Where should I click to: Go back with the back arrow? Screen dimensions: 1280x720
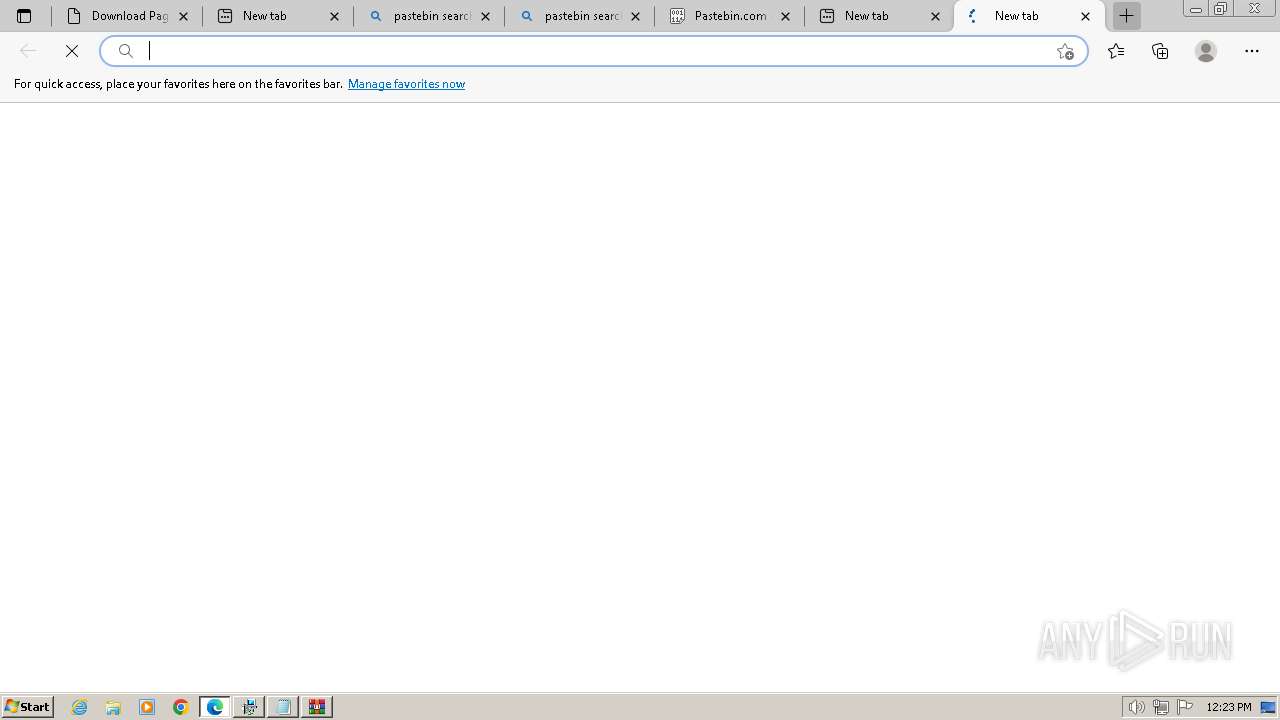[28, 51]
